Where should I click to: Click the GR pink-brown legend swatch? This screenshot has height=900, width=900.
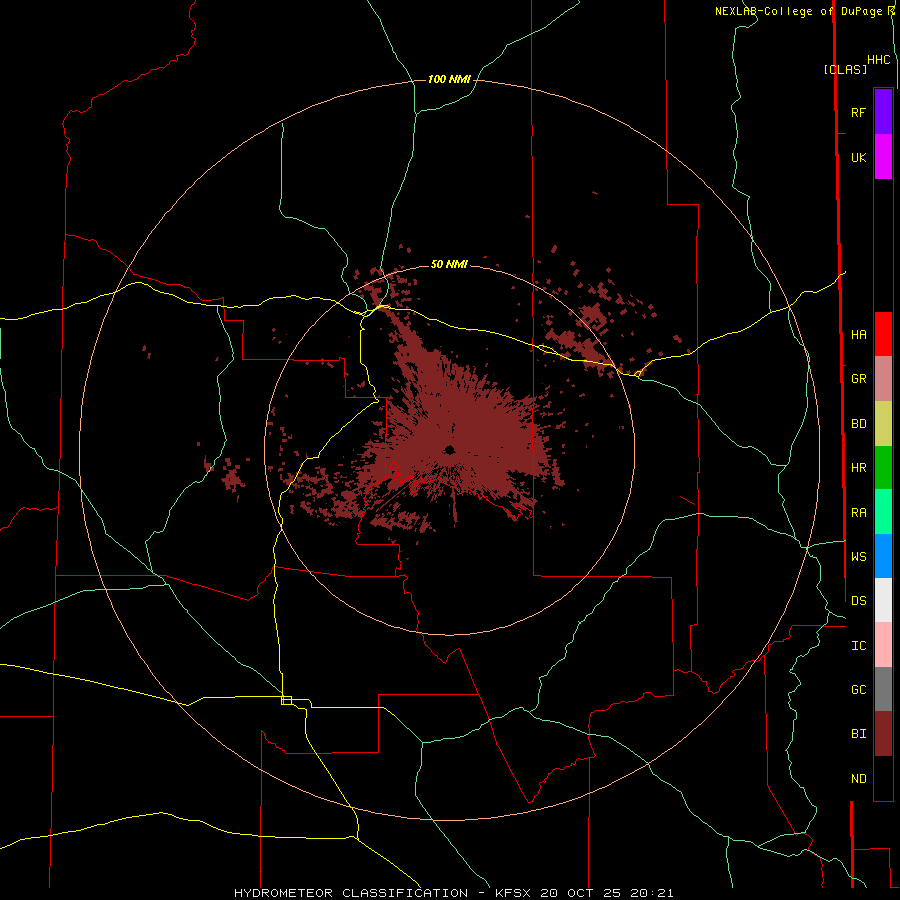pos(883,379)
